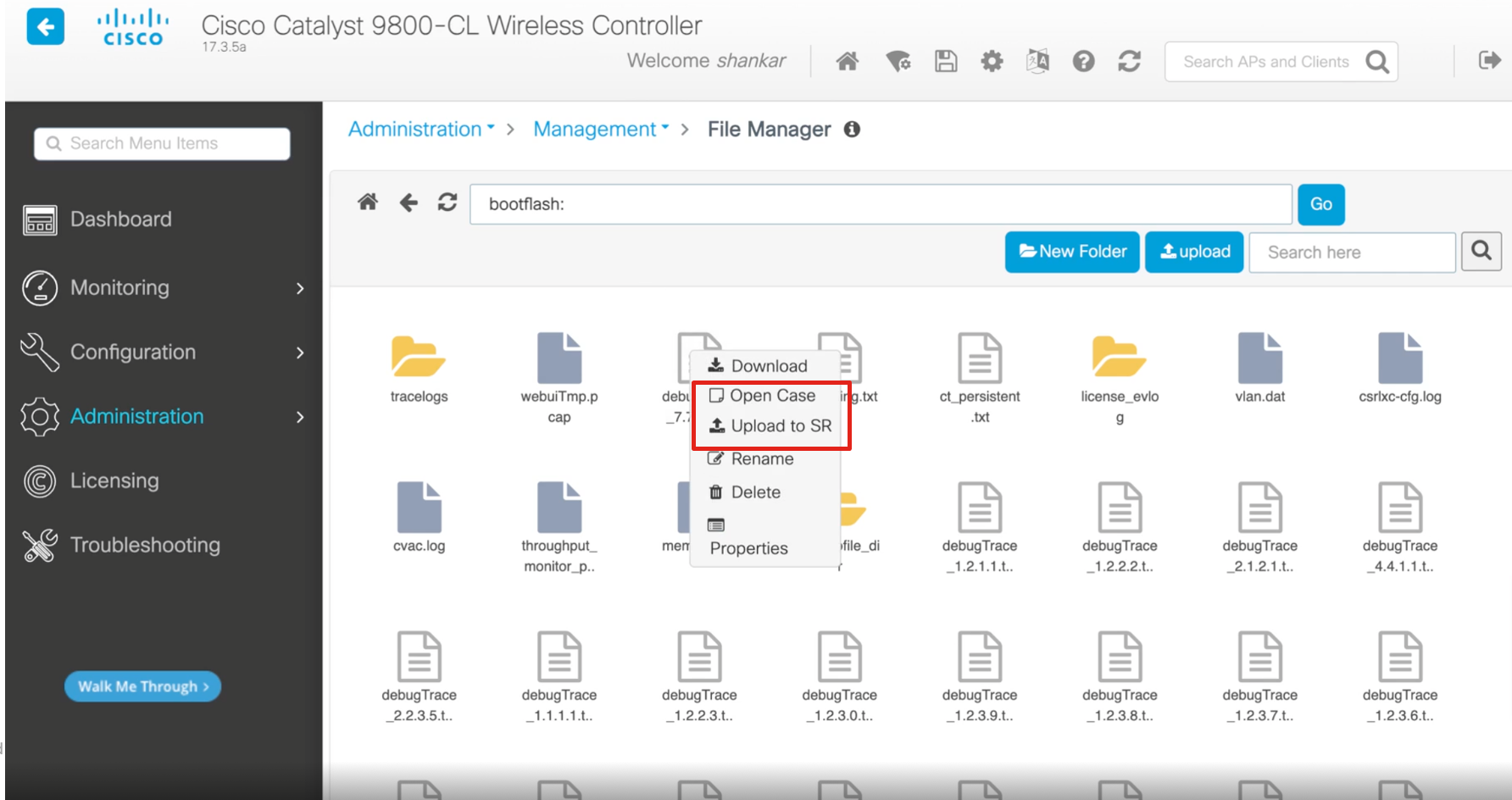Click the file manager back arrow icon

(x=409, y=202)
